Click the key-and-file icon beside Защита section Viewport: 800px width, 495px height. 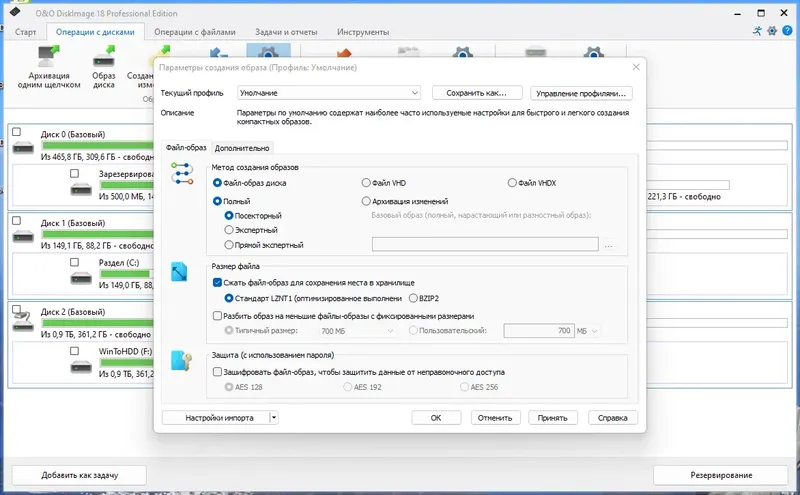tap(181, 361)
